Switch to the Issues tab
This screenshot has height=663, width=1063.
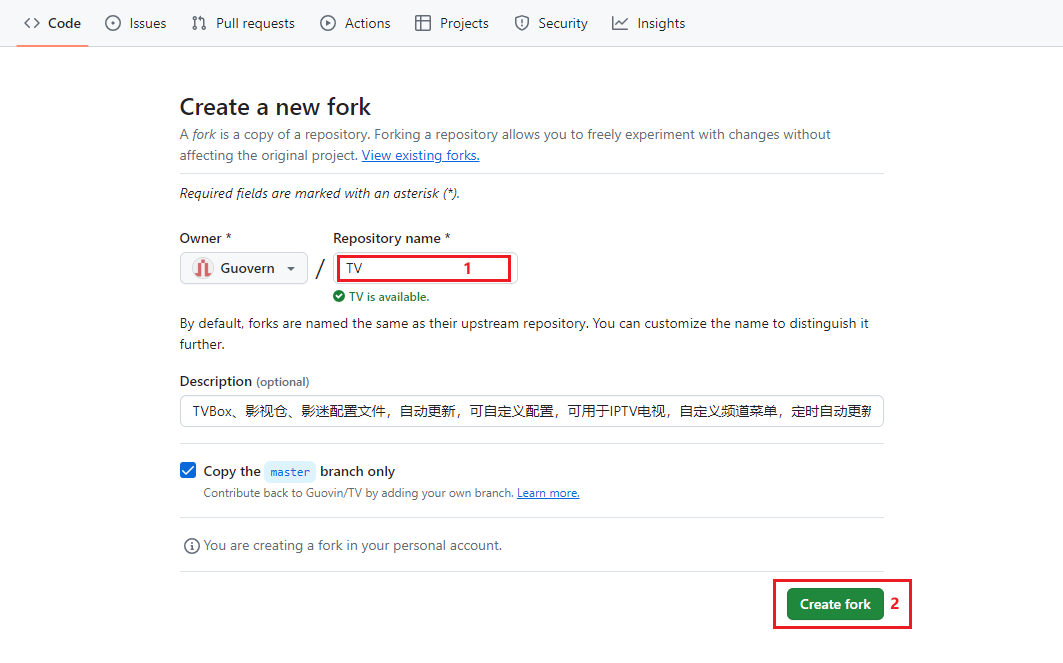pos(136,23)
